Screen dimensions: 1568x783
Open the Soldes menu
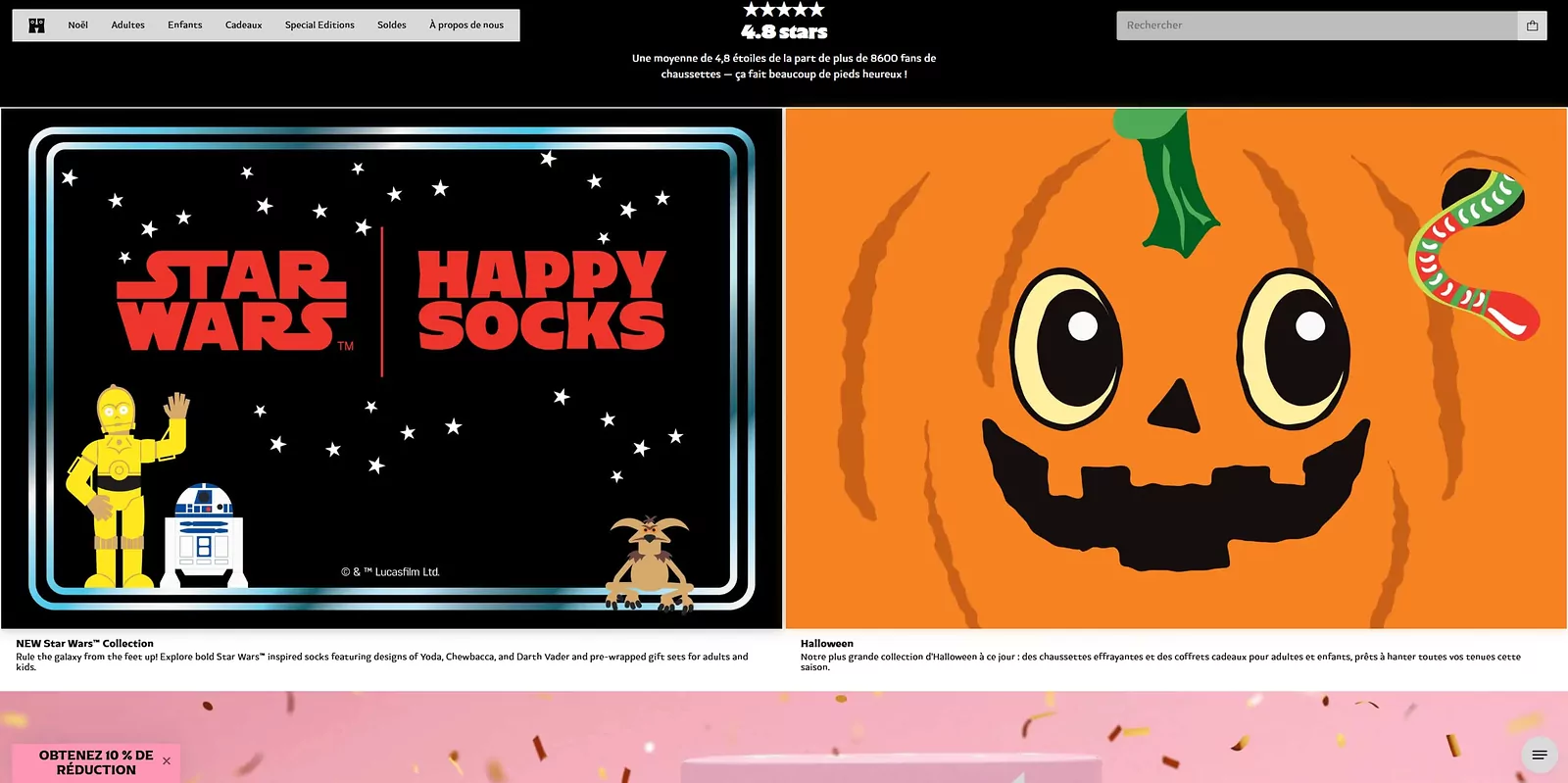coord(392,25)
